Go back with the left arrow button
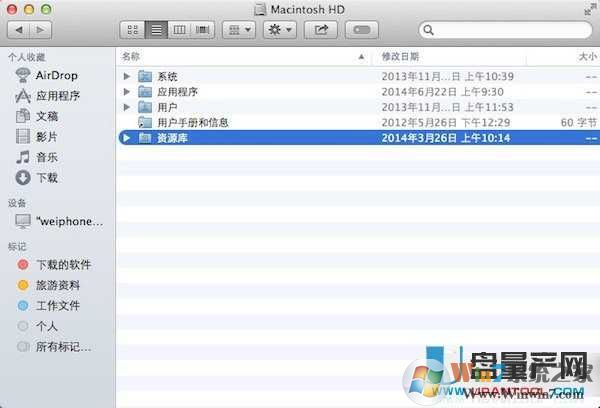This screenshot has width=600, height=408. (18, 30)
